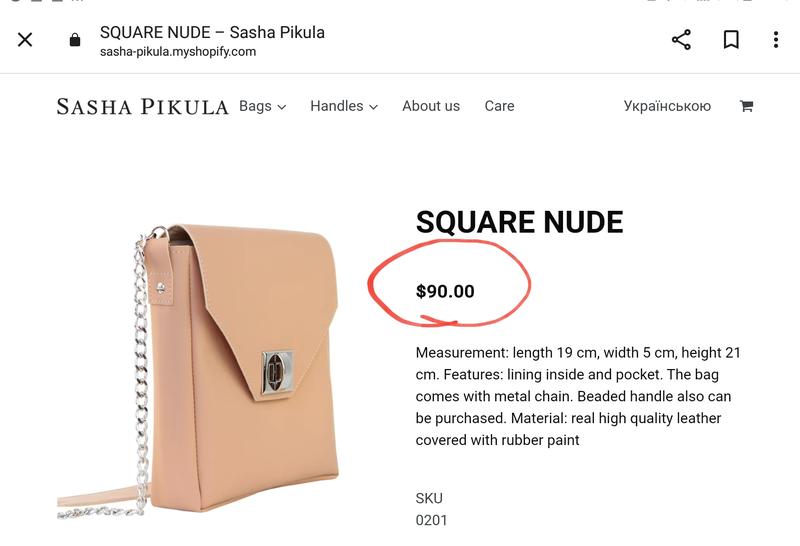Go to the Care page
Image resolution: width=800 pixels, height=546 pixels.
pyautogui.click(x=499, y=106)
